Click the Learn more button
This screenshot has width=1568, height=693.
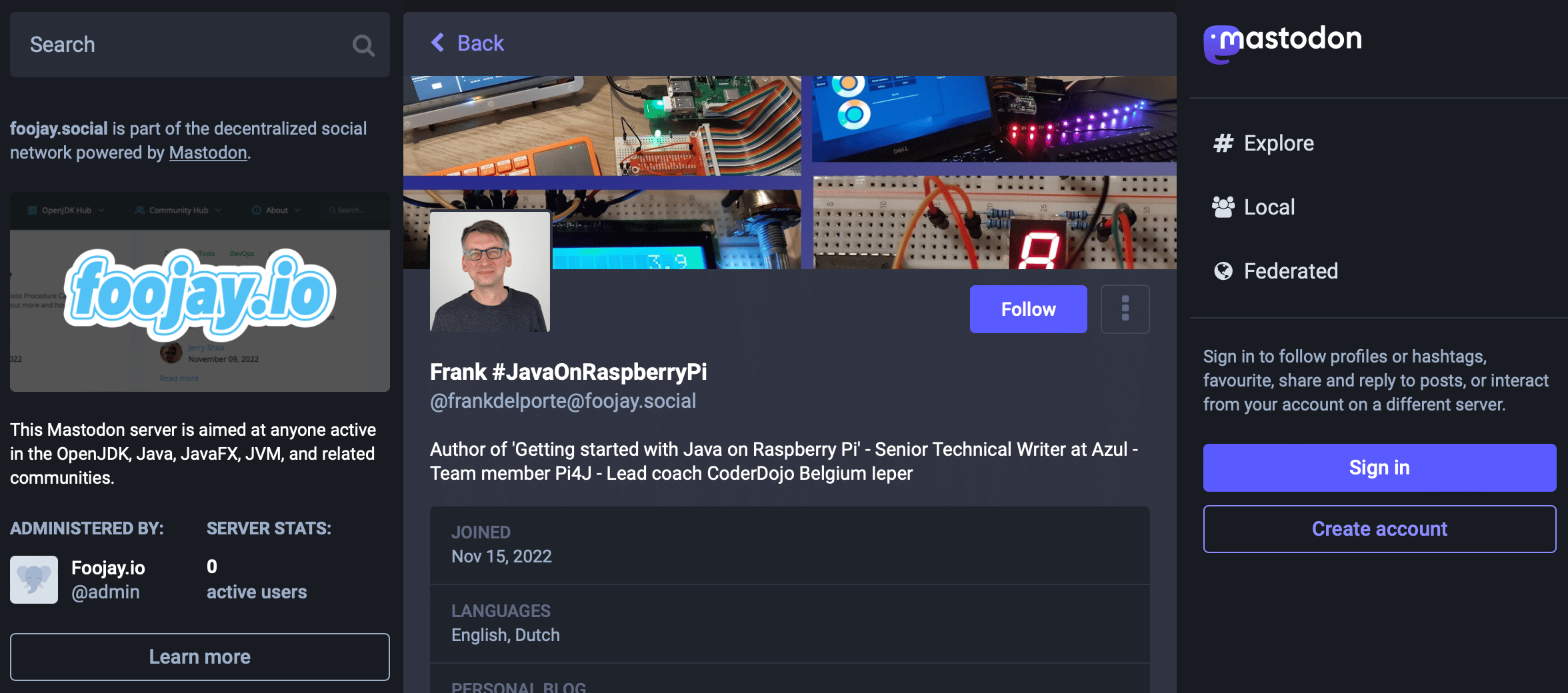(x=199, y=656)
